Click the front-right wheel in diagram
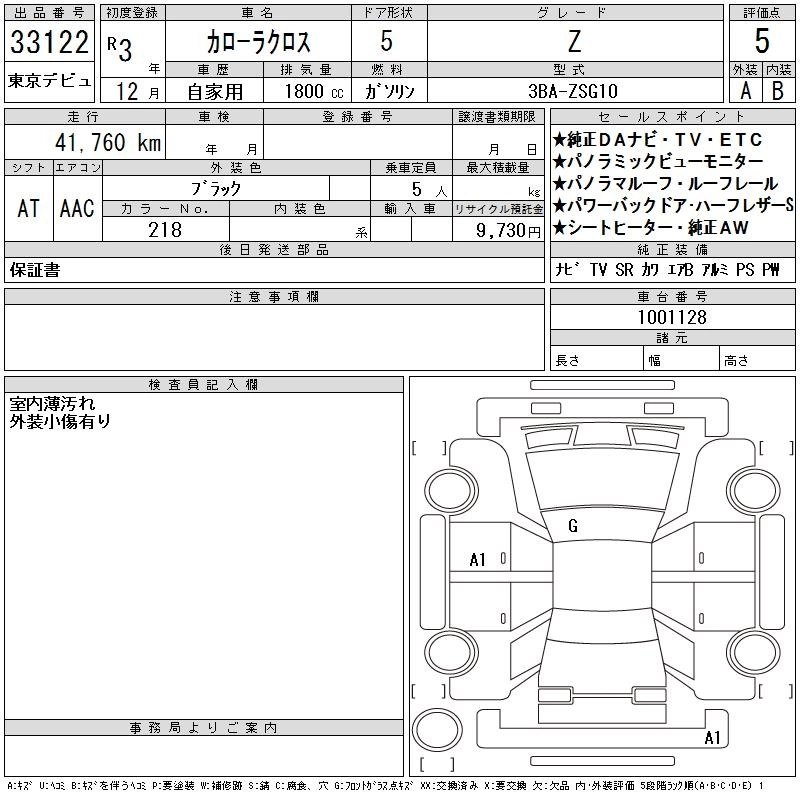The width and height of the screenshot is (800, 800). (754, 491)
